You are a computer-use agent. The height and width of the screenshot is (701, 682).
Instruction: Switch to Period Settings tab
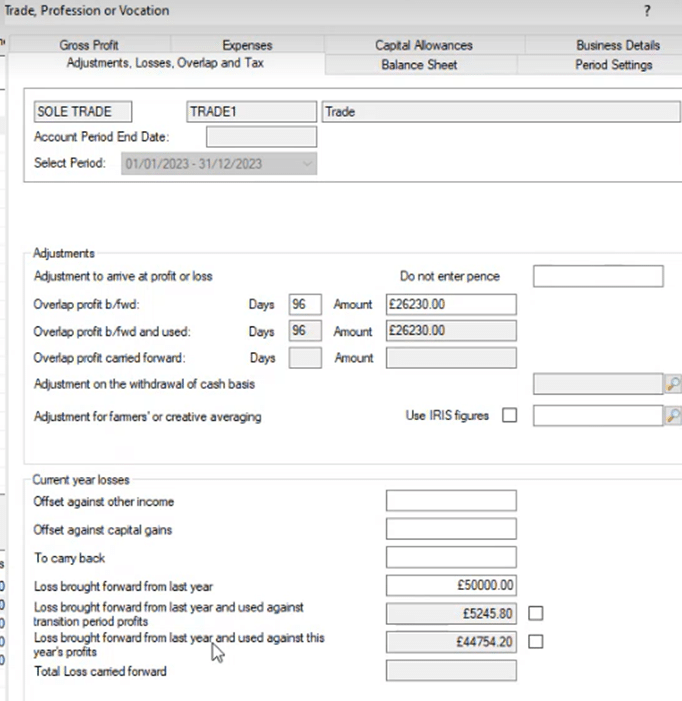(x=613, y=65)
